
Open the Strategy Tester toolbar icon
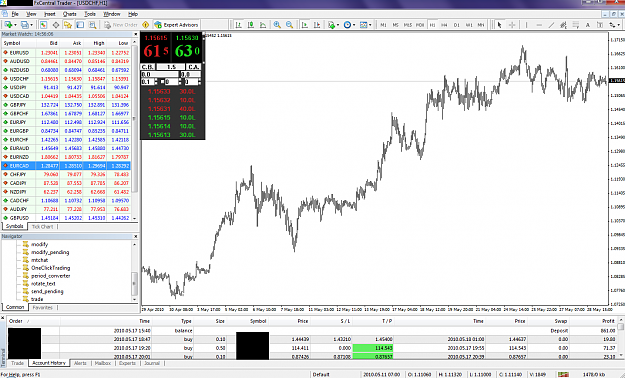pos(92,25)
